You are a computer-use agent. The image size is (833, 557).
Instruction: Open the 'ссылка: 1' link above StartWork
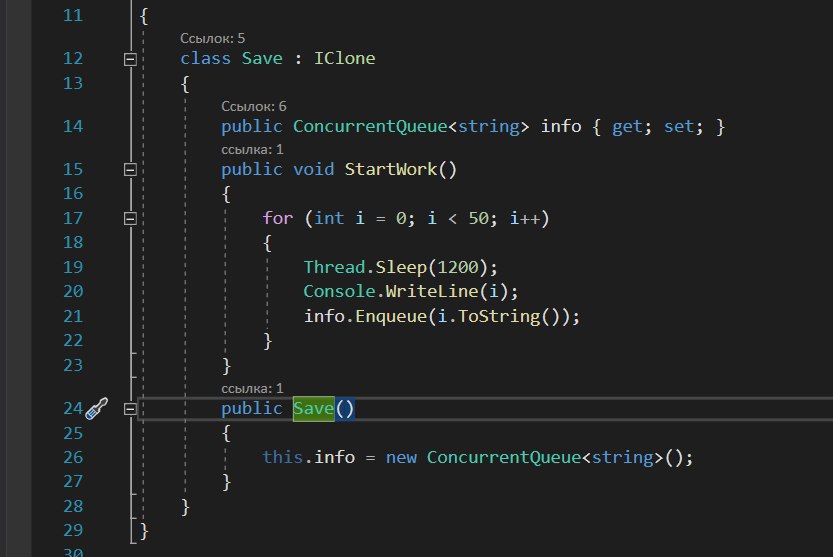click(252, 149)
